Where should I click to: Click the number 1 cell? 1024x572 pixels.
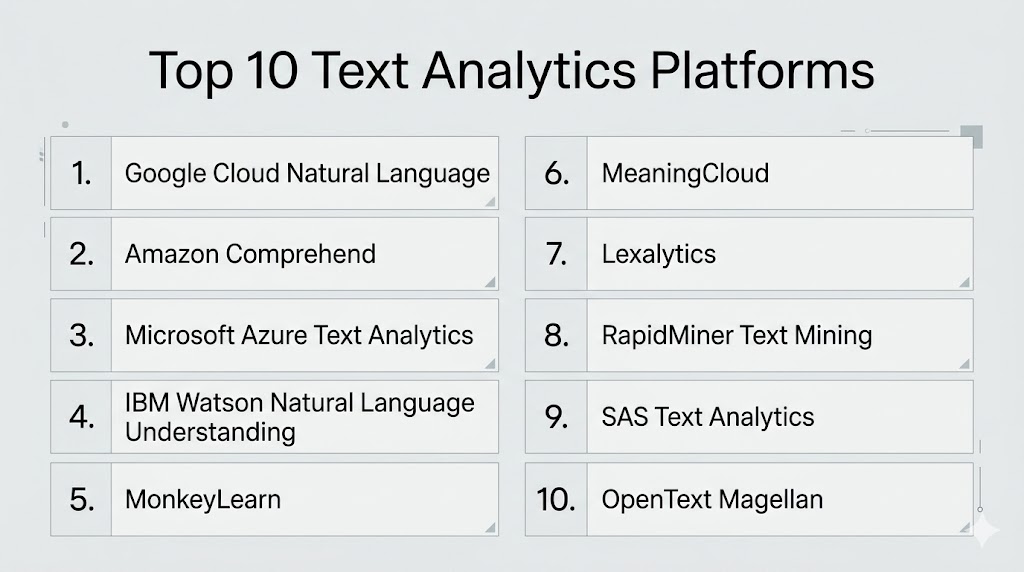coord(81,173)
